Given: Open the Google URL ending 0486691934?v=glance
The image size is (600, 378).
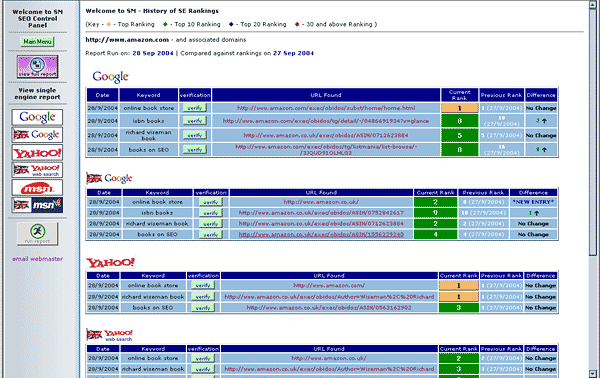Looking at the screenshot, I should [326, 121].
